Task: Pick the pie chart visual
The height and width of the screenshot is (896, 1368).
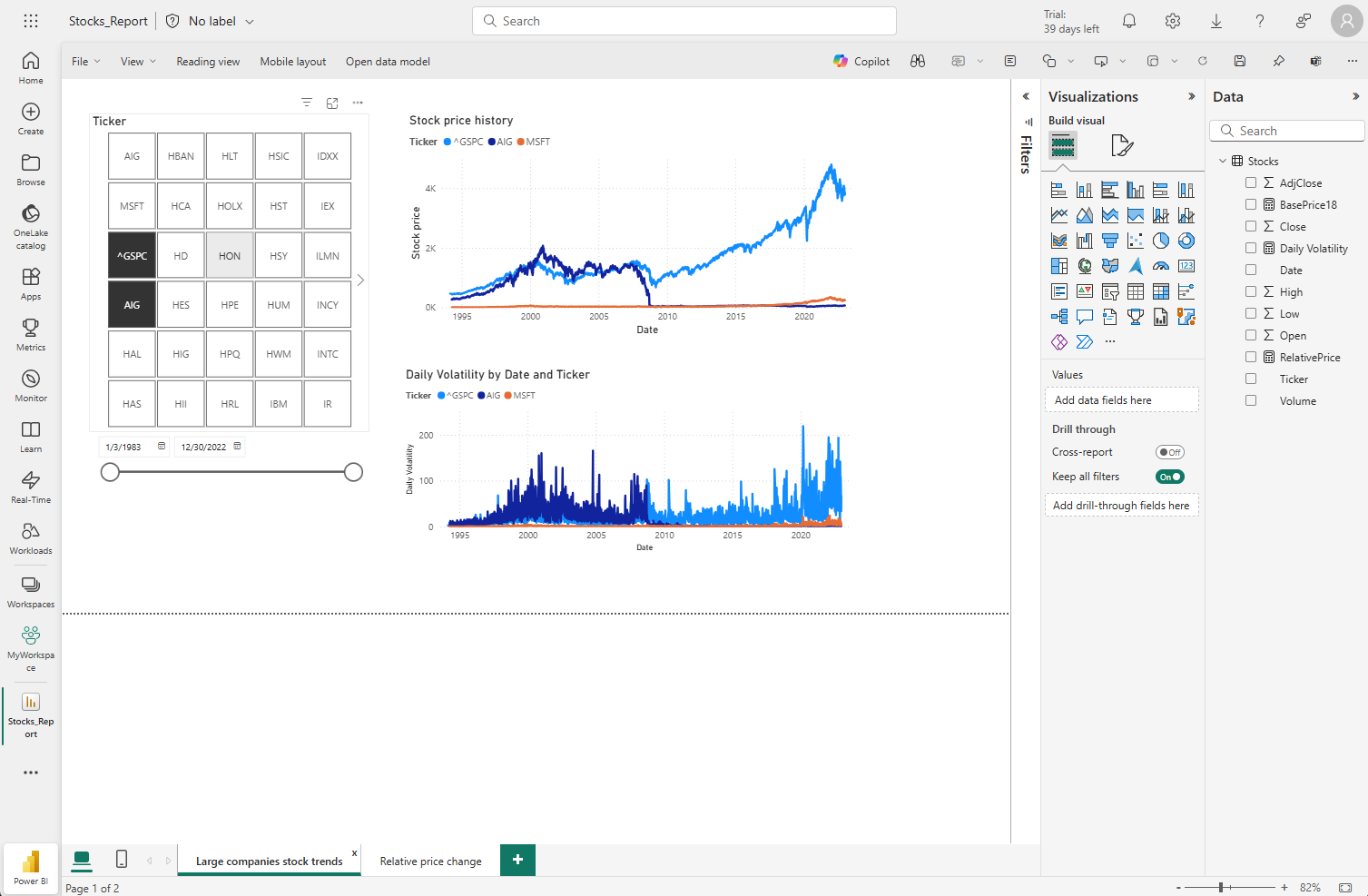Action: click(x=1160, y=241)
